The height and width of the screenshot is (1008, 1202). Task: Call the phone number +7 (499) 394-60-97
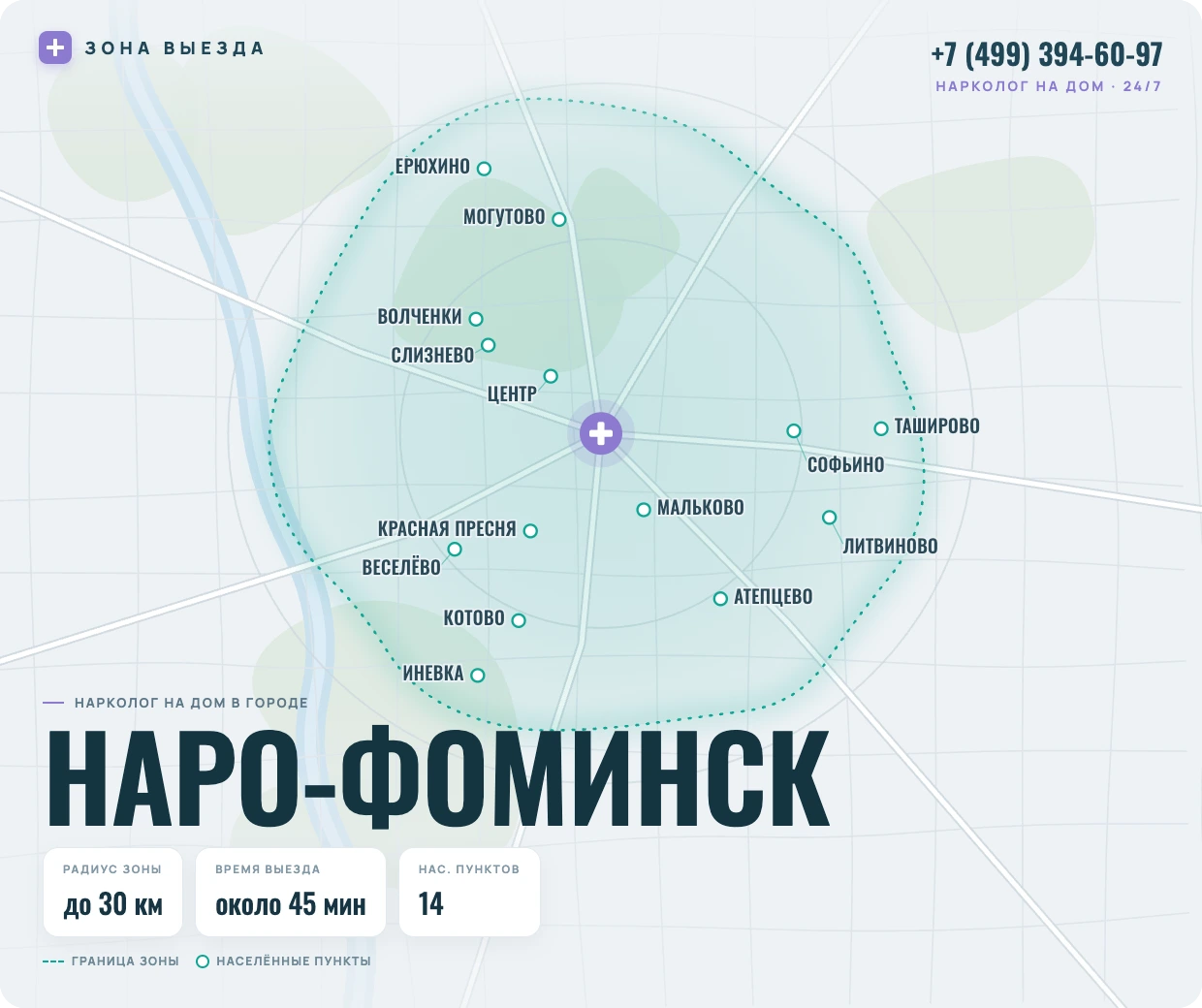1046,54
